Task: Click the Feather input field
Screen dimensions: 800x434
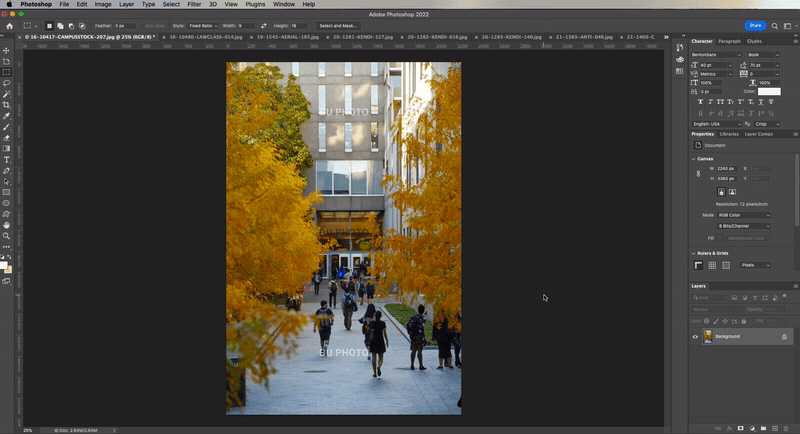Action: tap(125, 25)
